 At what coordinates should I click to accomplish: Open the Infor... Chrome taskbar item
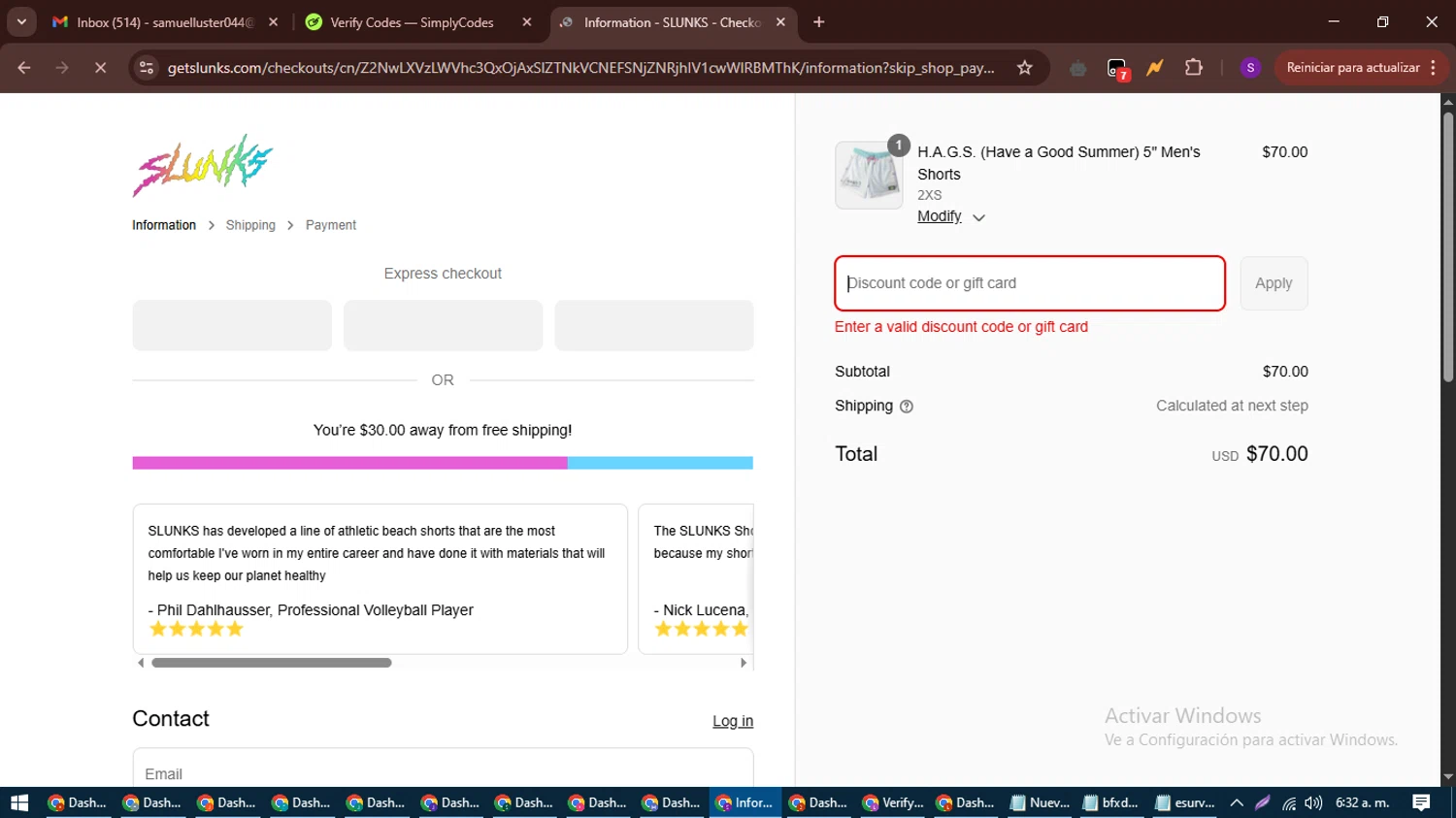point(745,802)
